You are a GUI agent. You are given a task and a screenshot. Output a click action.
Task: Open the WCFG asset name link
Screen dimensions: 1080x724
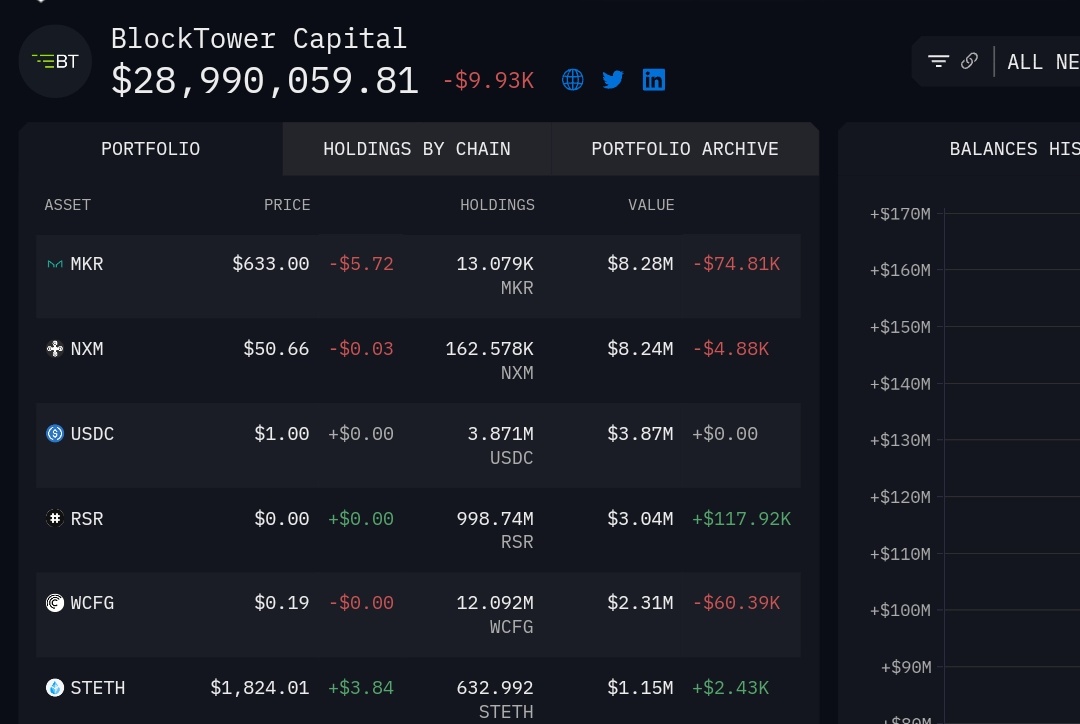coord(92,603)
